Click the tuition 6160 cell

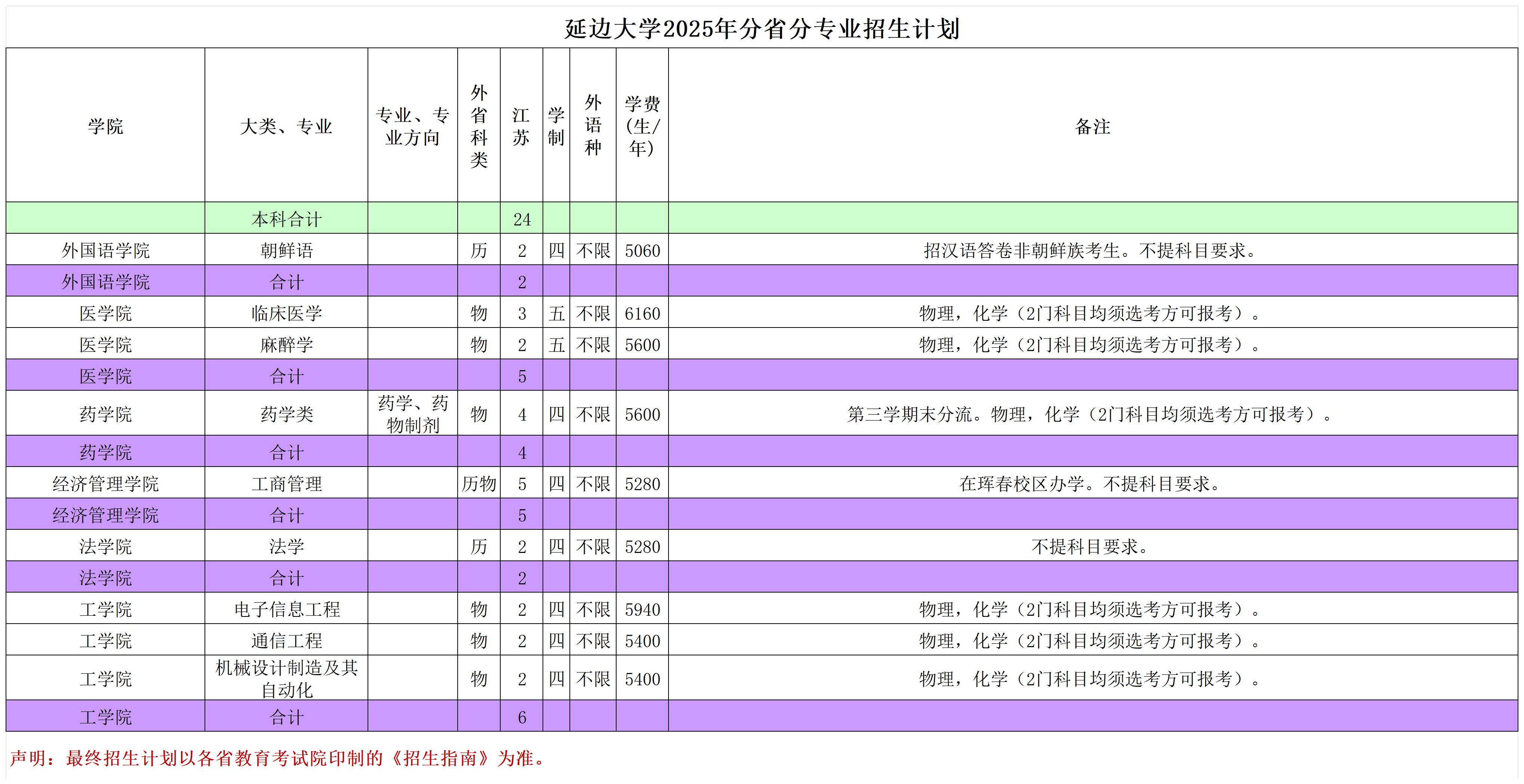(x=642, y=313)
